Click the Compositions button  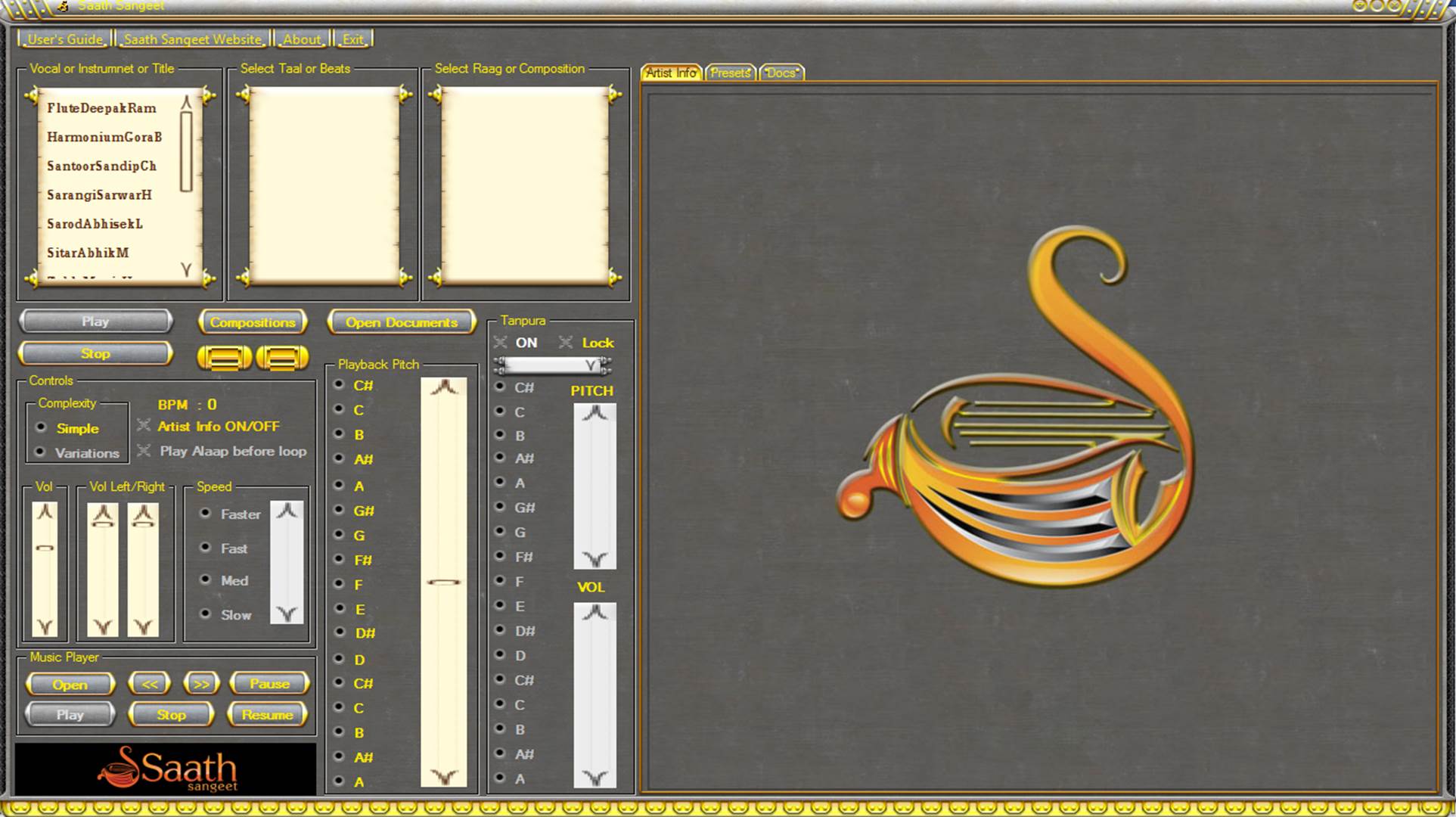coord(253,322)
